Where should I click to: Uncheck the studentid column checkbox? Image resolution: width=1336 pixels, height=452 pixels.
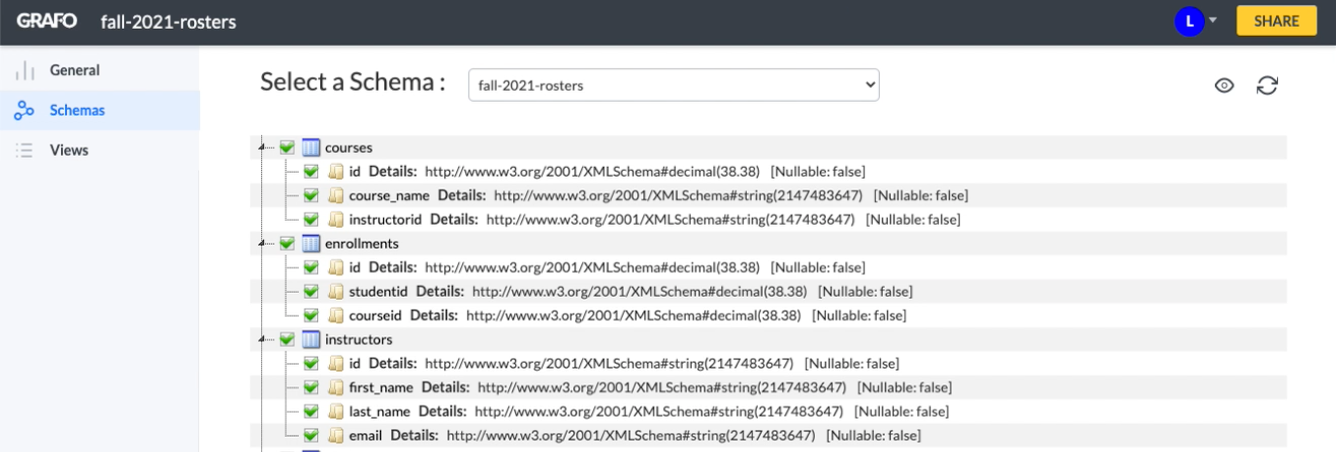coord(311,292)
